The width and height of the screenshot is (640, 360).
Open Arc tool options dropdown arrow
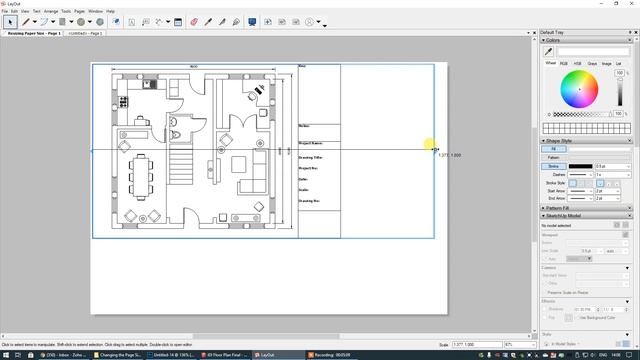click(53, 22)
